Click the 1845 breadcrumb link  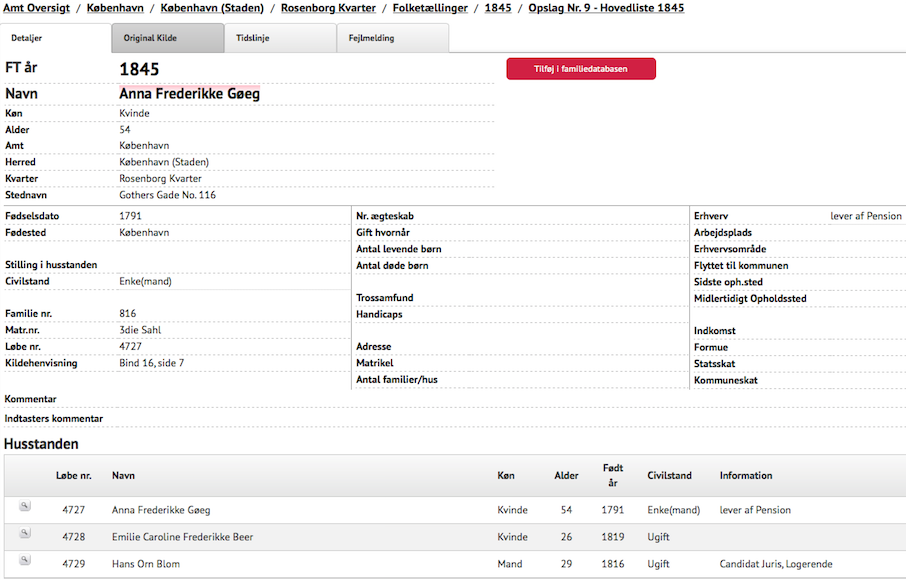pyautogui.click(x=498, y=8)
